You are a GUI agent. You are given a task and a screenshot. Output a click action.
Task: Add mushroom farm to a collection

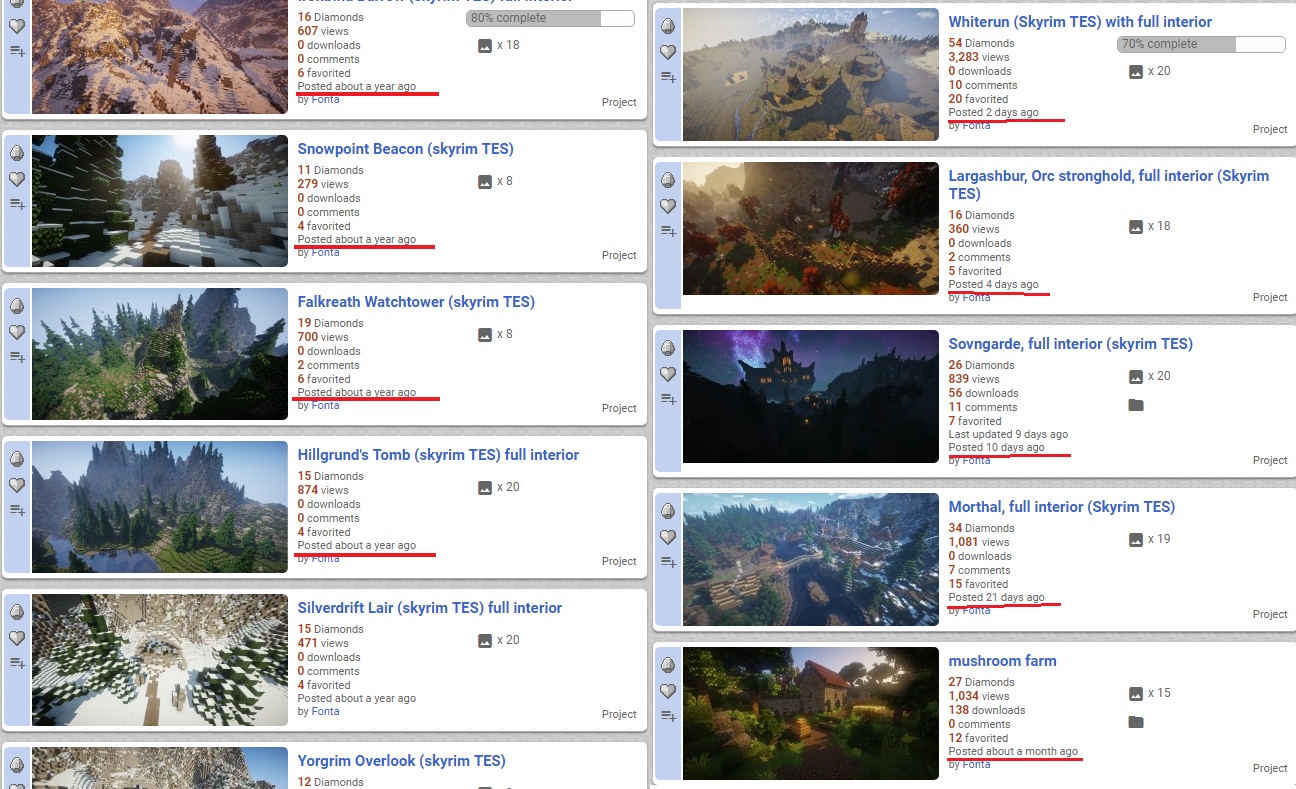point(668,716)
